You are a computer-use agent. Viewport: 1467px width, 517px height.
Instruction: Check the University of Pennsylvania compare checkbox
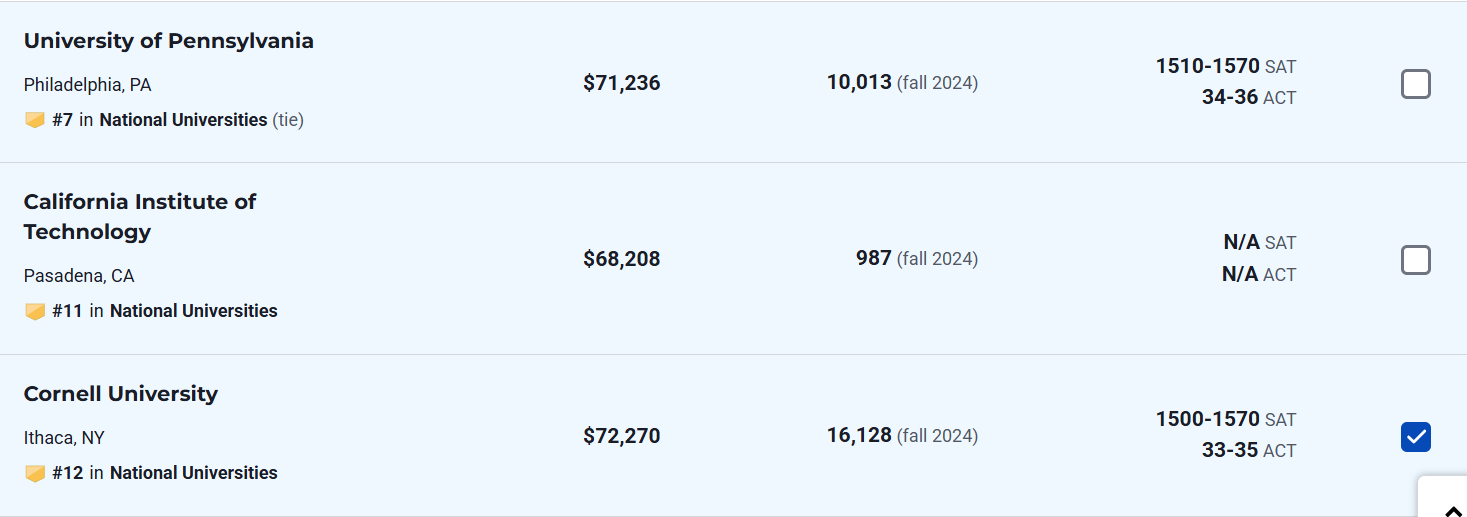pyautogui.click(x=1415, y=84)
